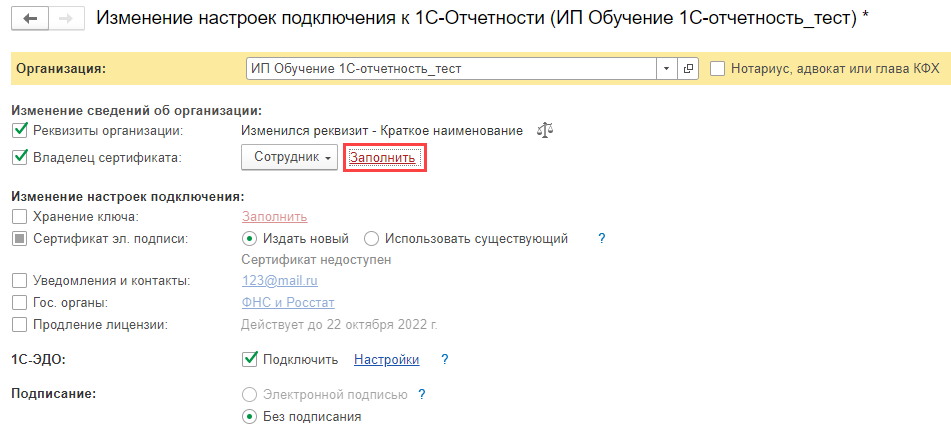Go forward with the right arrow button
This screenshot has height=439, width=951.
pos(67,19)
